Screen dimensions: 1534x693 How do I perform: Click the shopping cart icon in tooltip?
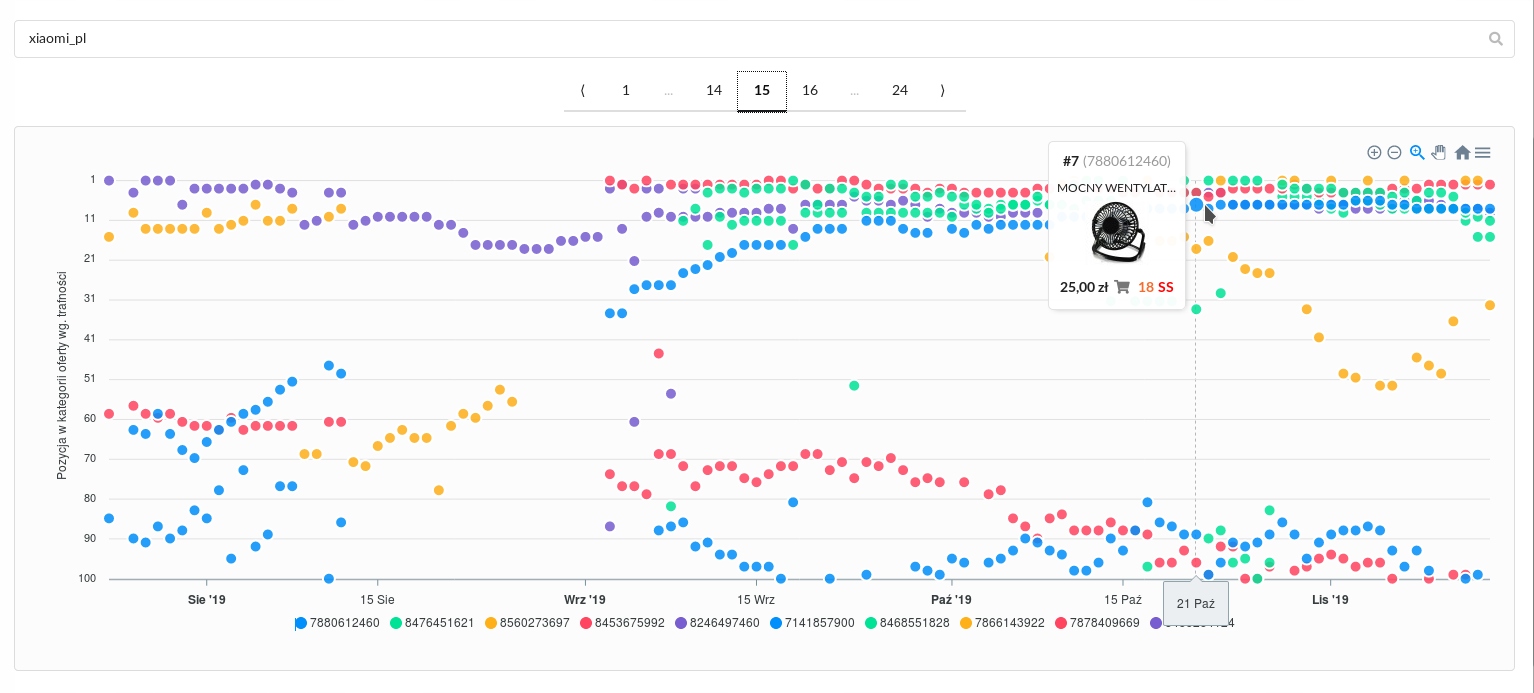[x=1122, y=287]
